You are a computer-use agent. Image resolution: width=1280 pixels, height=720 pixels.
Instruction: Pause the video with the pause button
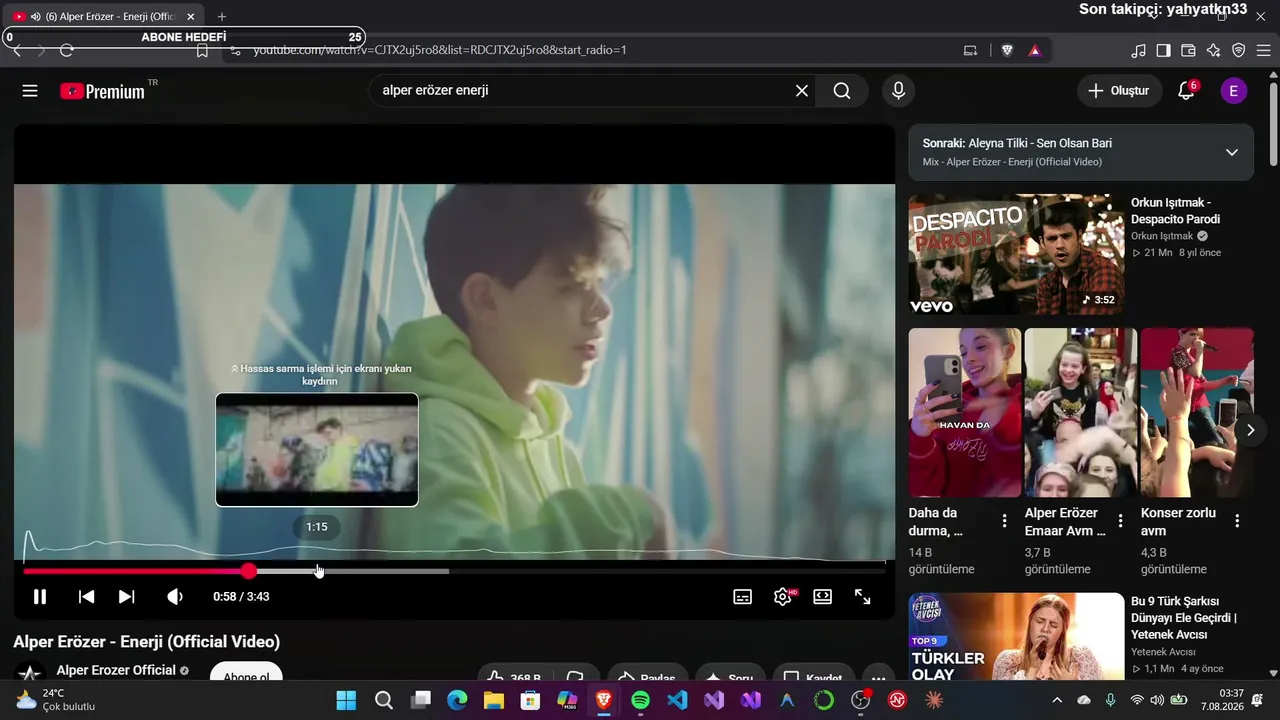(40, 597)
